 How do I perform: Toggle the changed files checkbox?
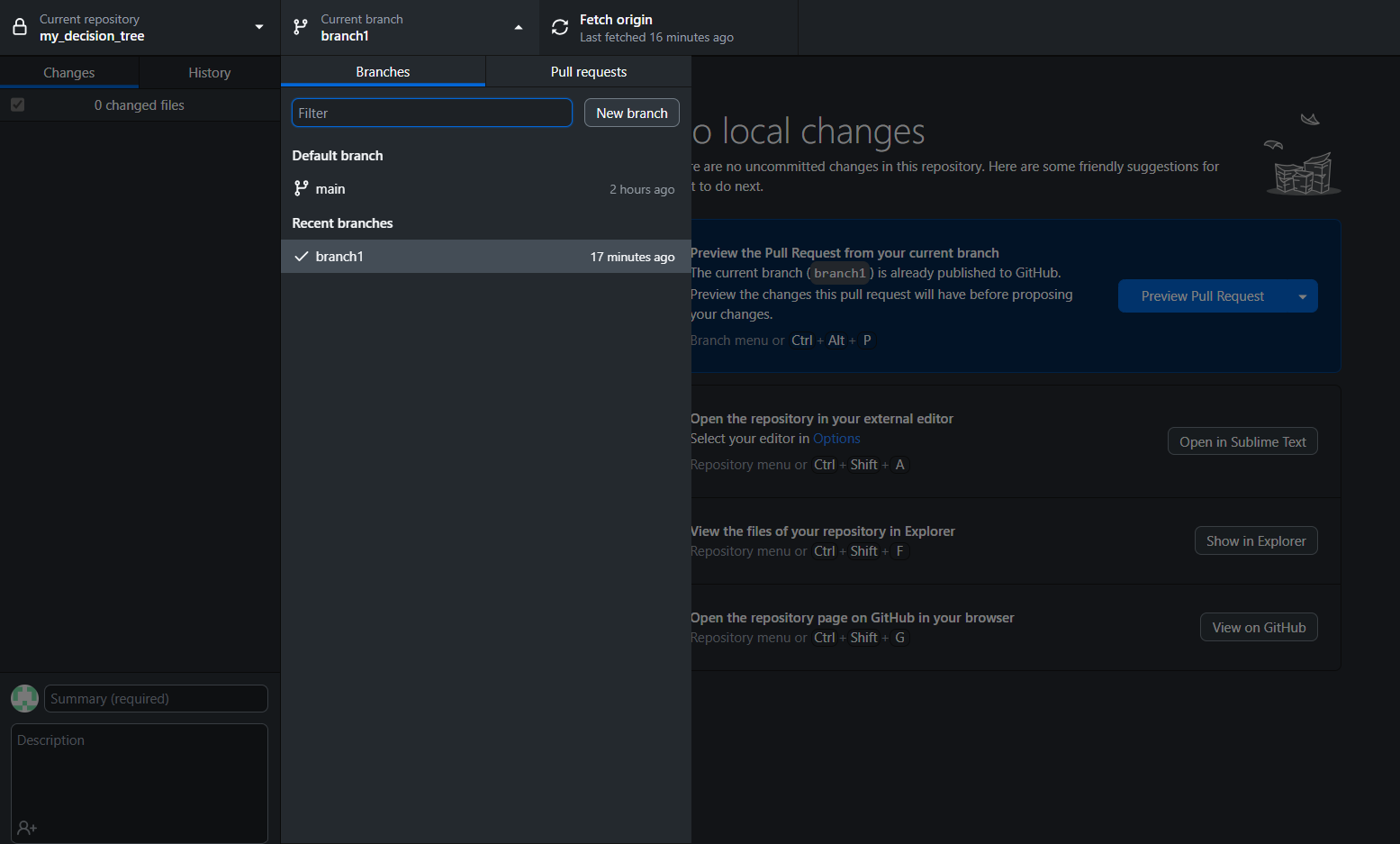[17, 105]
